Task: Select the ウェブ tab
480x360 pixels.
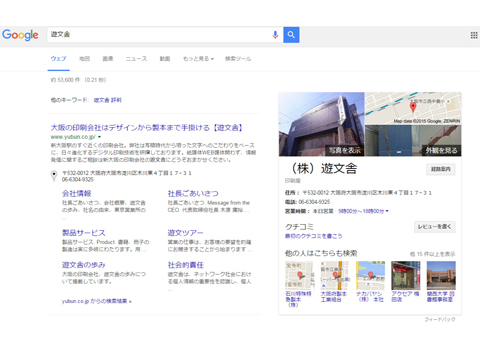Action: pos(59,59)
